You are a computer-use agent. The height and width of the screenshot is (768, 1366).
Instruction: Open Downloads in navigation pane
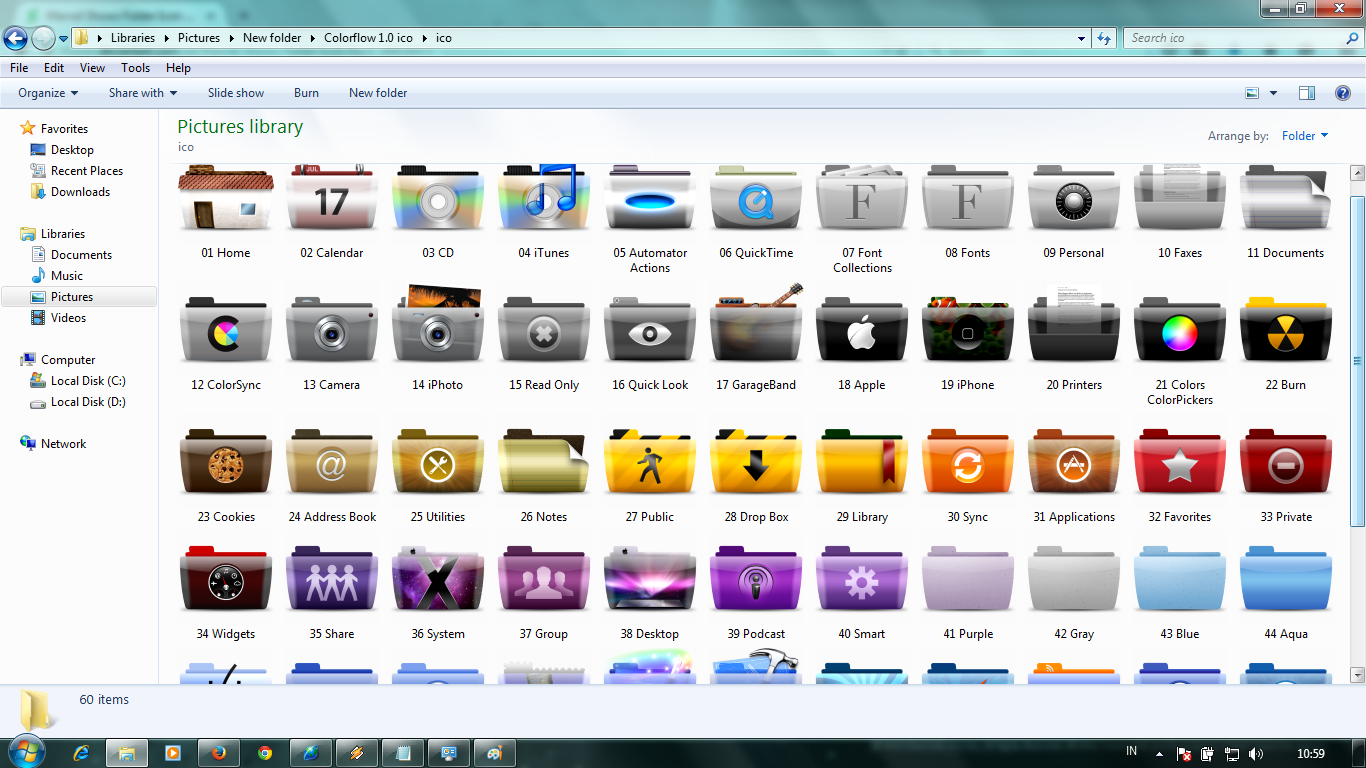pyautogui.click(x=80, y=192)
